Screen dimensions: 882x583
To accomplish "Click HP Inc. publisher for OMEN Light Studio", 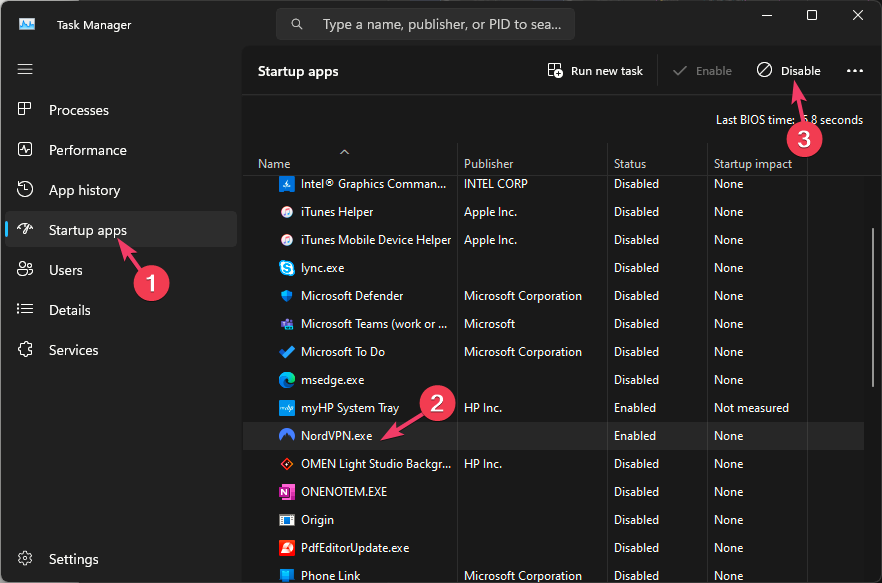I will (x=483, y=464).
